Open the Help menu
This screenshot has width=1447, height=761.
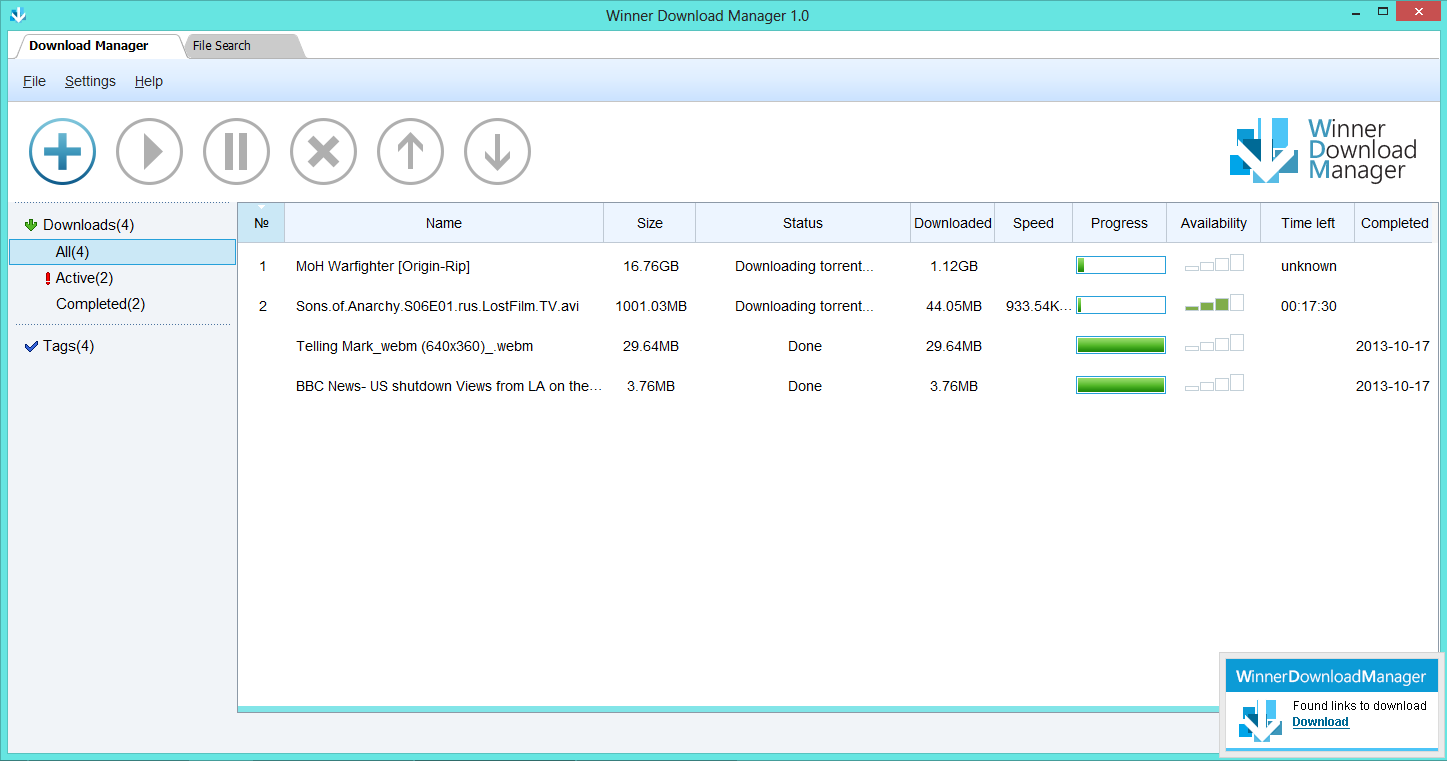coord(149,81)
